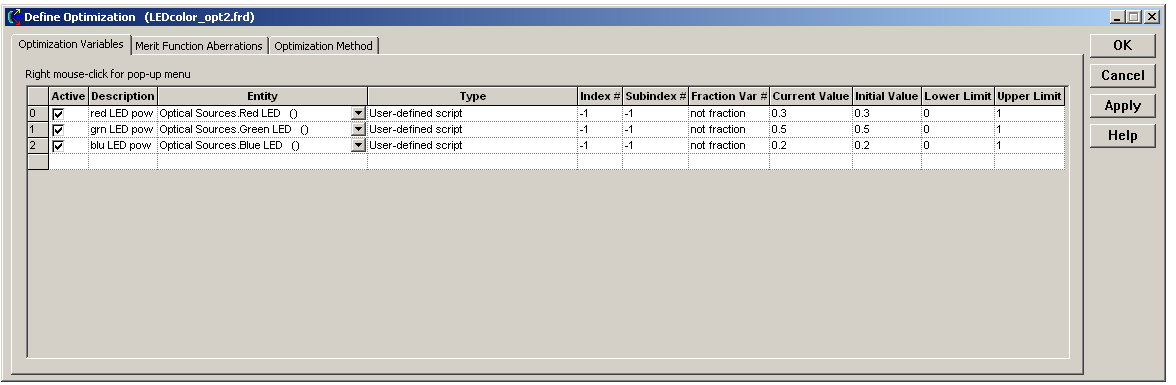Uncheck Active for blu LED pow row

(x=58, y=146)
